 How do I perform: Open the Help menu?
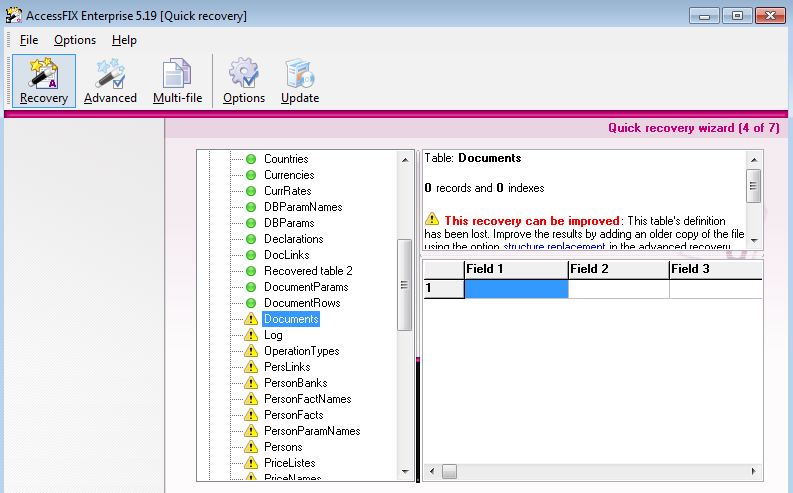[124, 40]
